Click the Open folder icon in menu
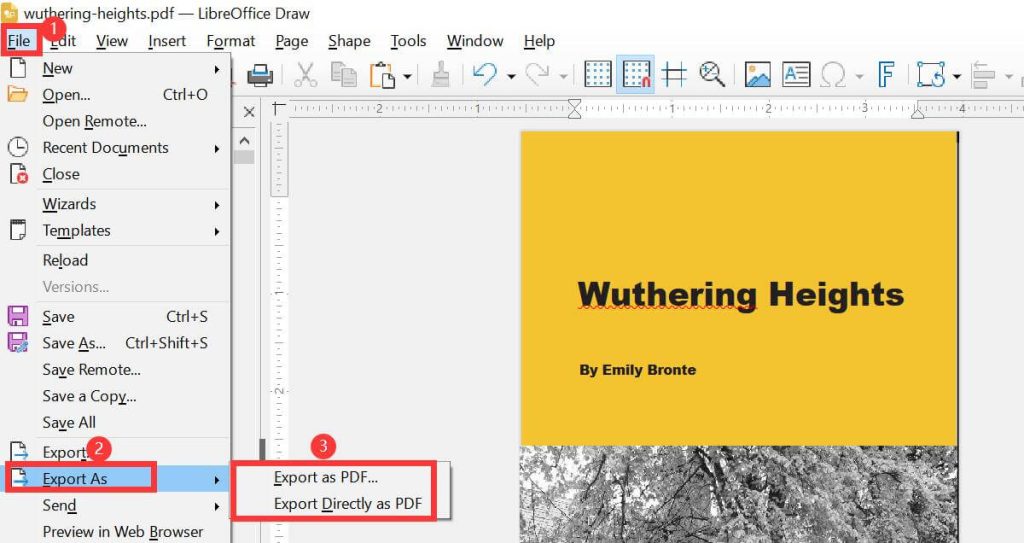 [x=18, y=94]
